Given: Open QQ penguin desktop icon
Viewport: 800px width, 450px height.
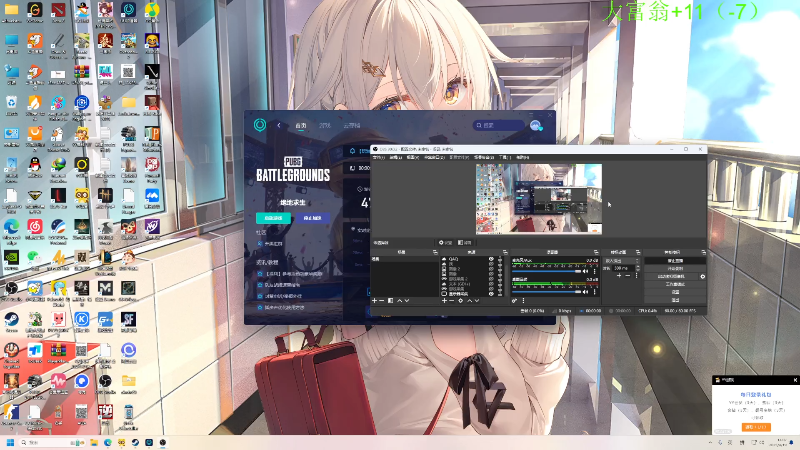Looking at the screenshot, I should click(35, 164).
